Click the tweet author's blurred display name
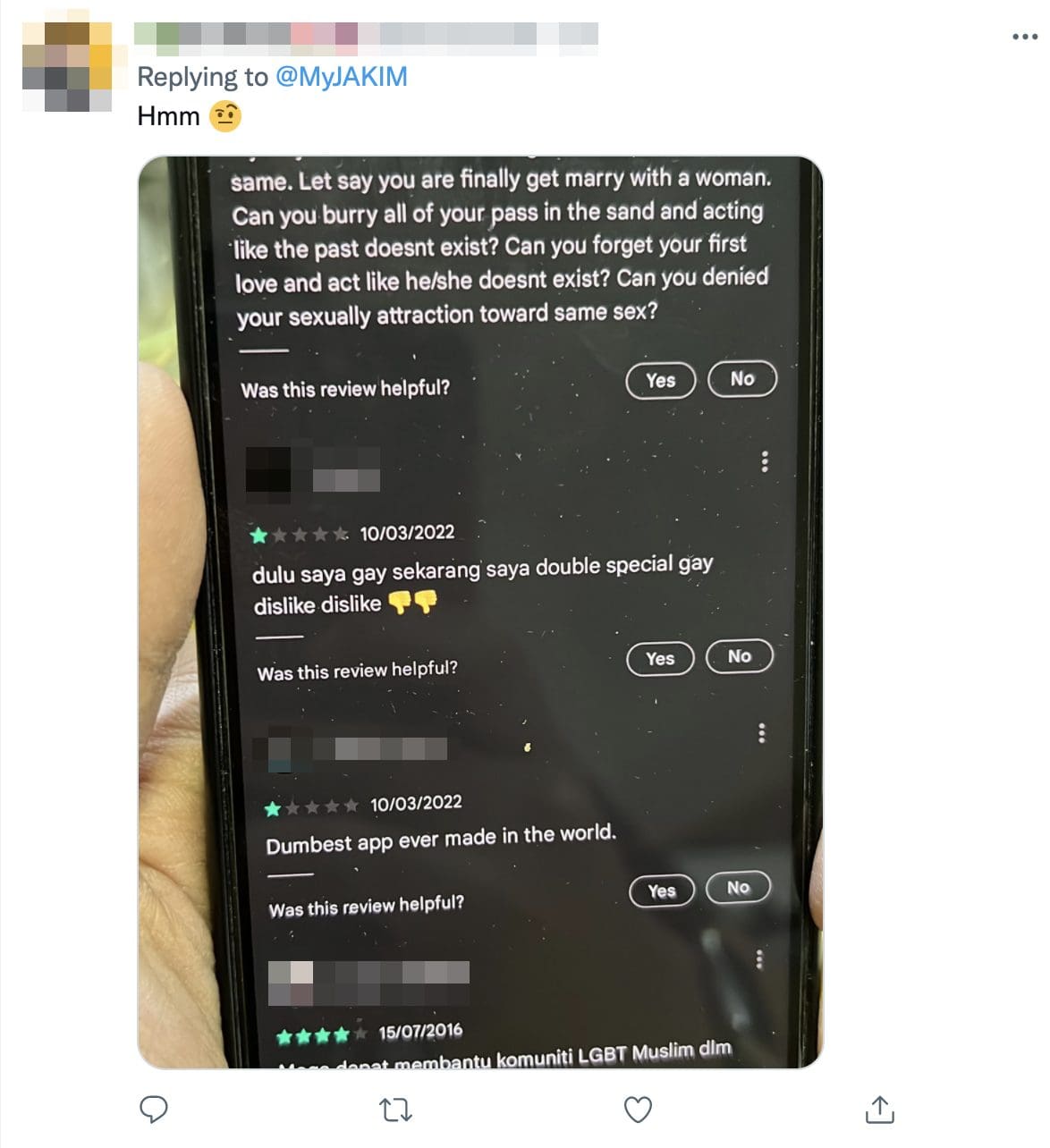This screenshot has height=1148, width=1050. point(366,34)
